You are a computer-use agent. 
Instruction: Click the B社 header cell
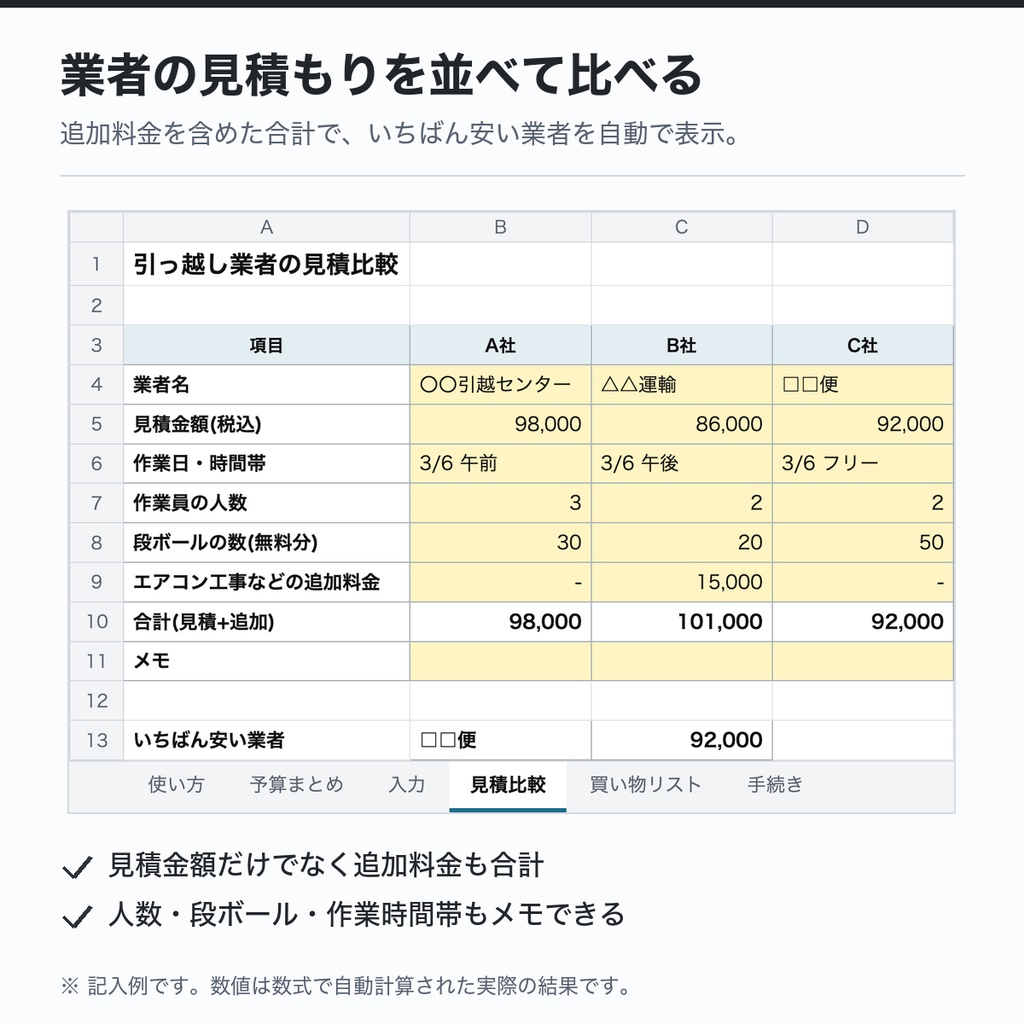[681, 345]
